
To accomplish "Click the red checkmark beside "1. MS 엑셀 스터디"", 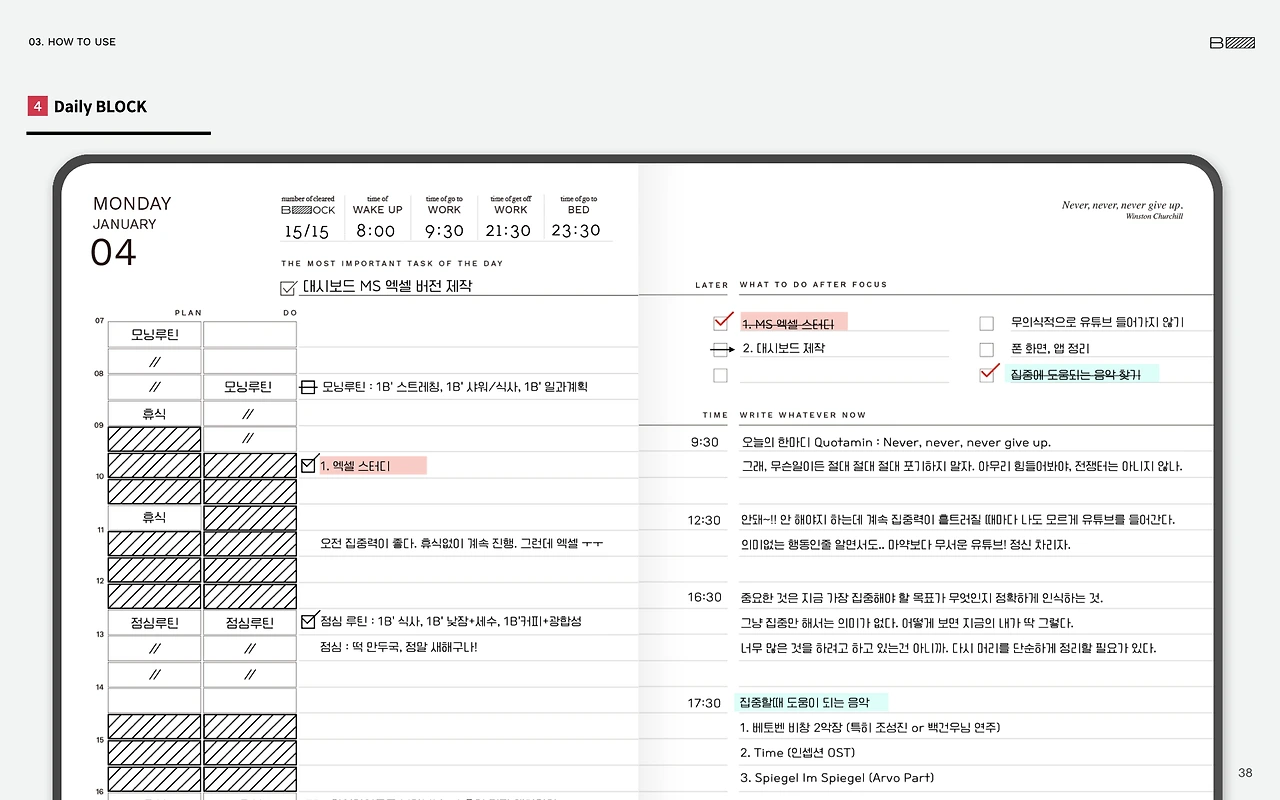I will point(722,321).
